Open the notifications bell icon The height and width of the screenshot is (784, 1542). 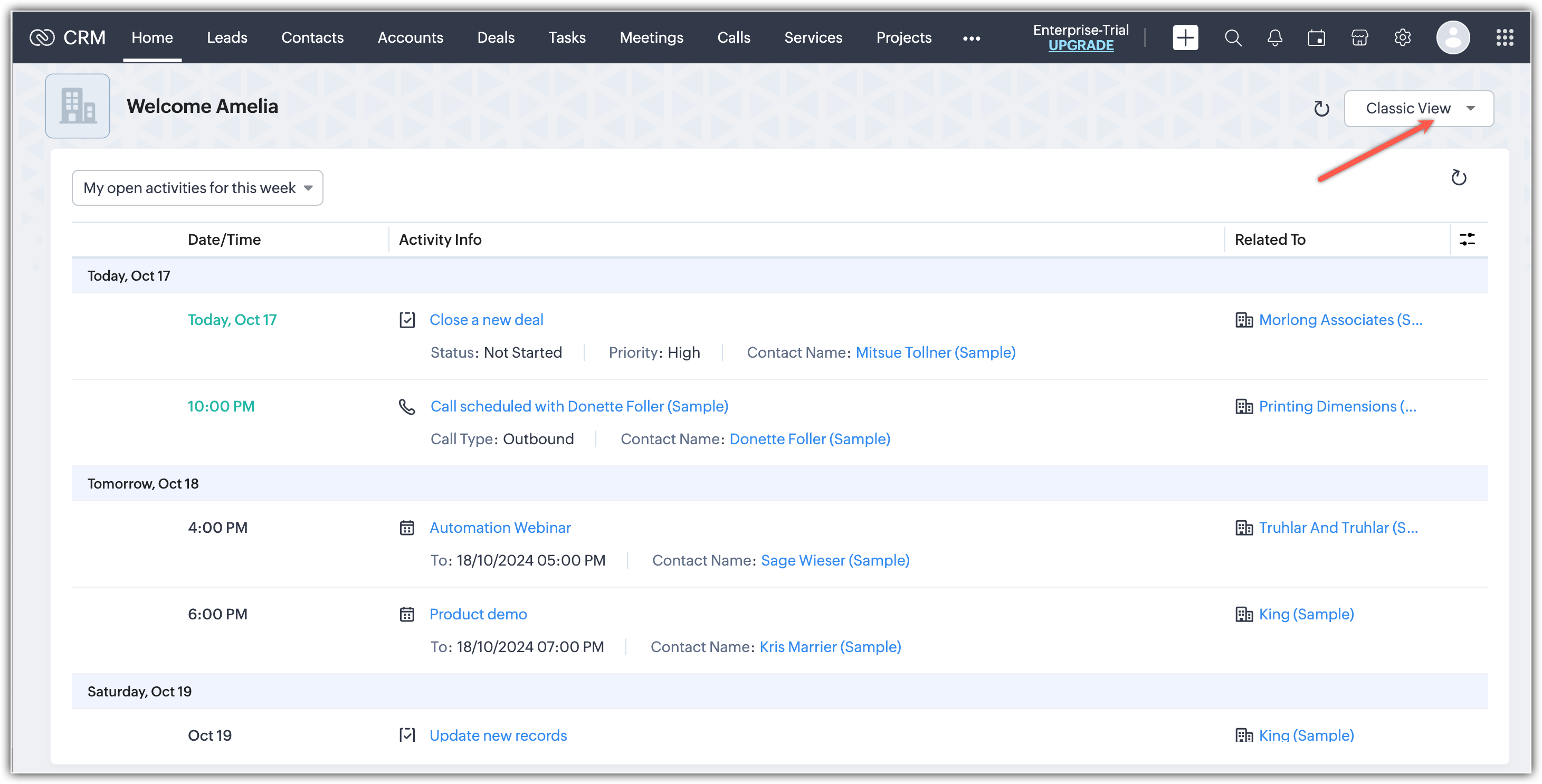1274,37
